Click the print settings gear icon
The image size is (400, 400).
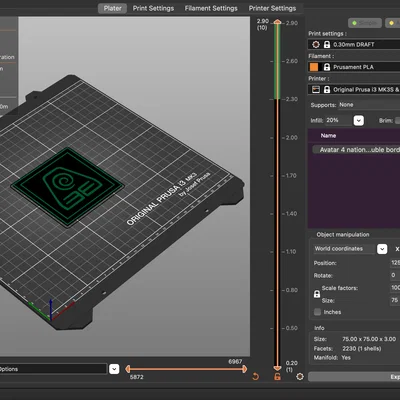[316, 44]
